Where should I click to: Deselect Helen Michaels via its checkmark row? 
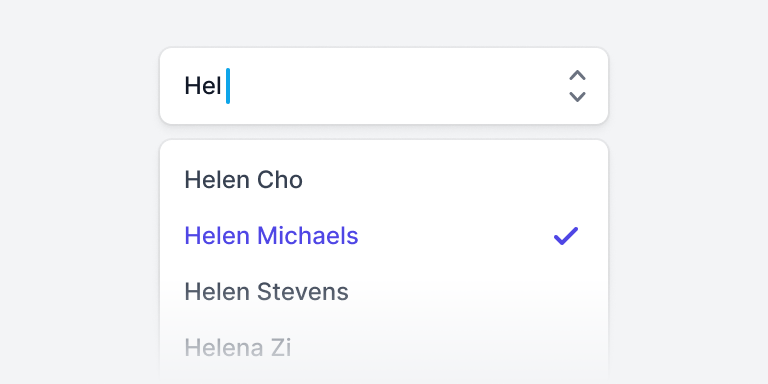coord(384,236)
